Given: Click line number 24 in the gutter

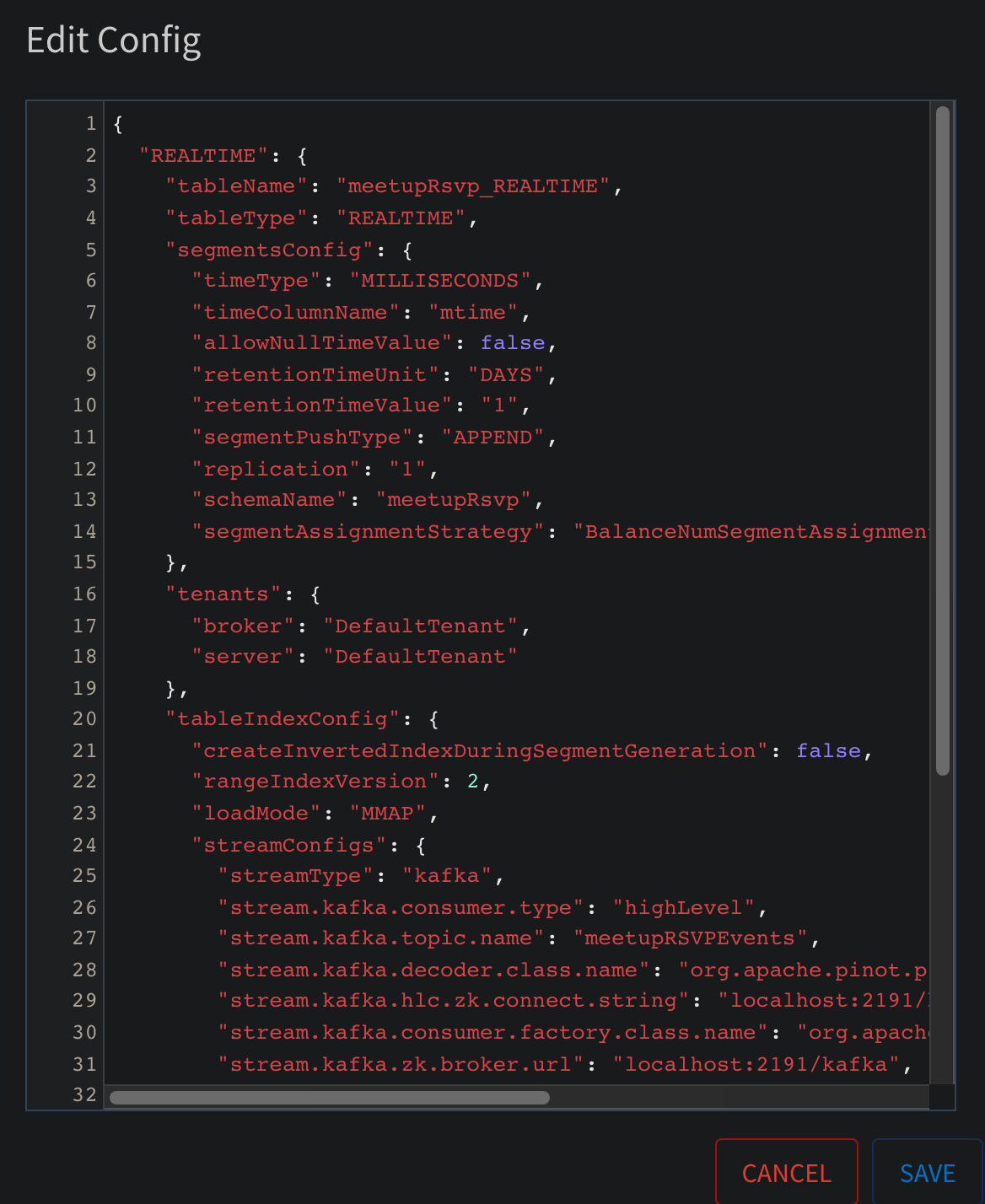Looking at the screenshot, I should click(x=85, y=846).
